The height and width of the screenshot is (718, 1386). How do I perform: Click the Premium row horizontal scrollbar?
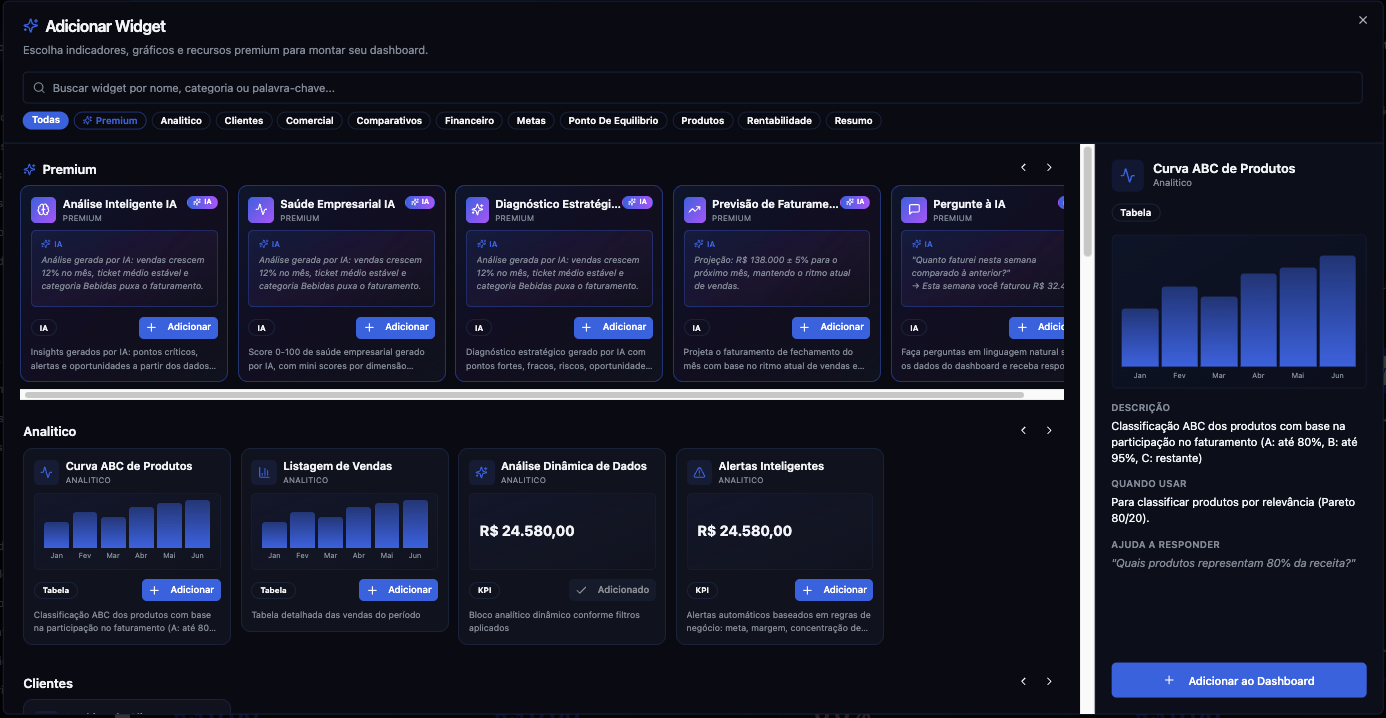[522, 395]
